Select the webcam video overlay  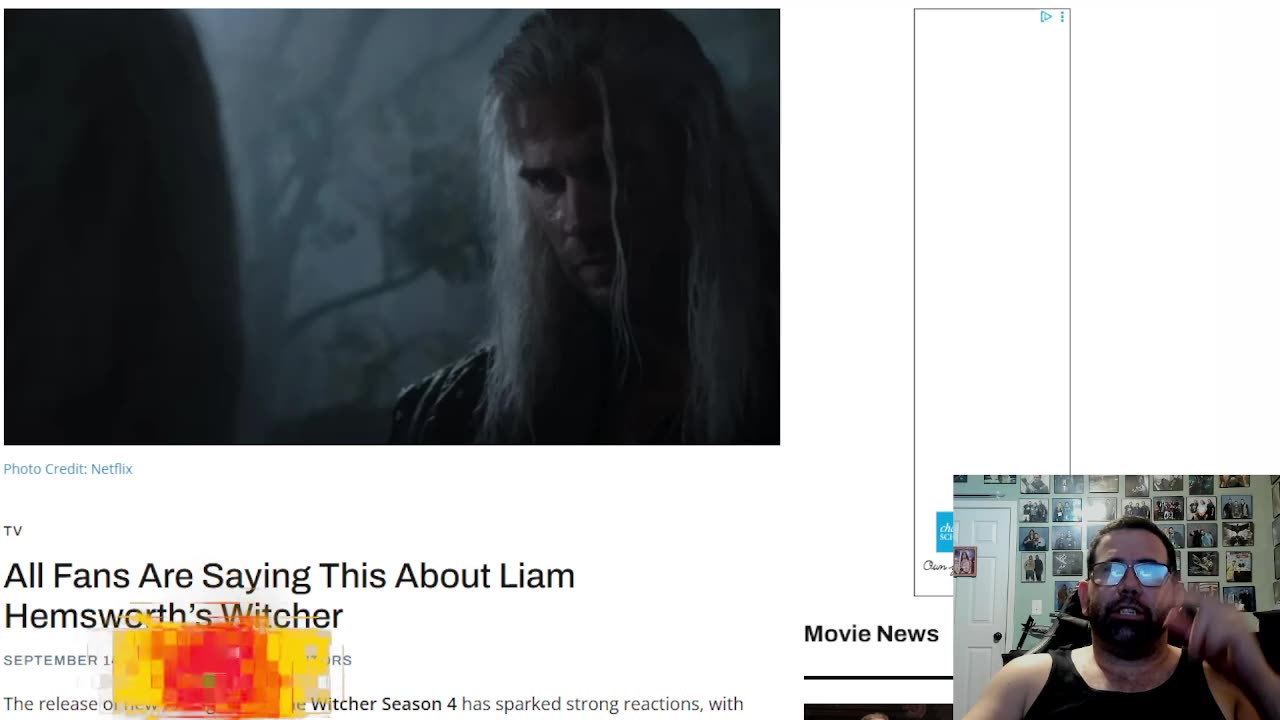coord(1116,597)
